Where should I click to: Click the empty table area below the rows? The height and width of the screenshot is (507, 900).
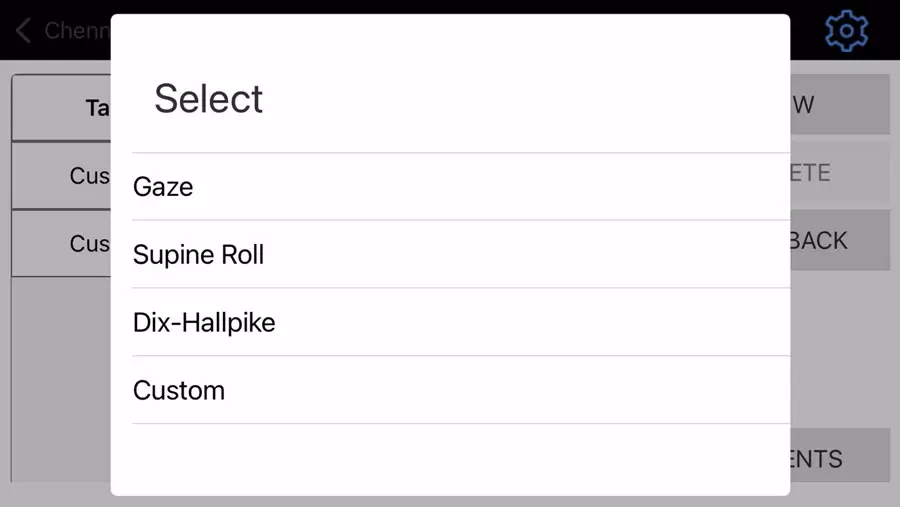[60, 380]
